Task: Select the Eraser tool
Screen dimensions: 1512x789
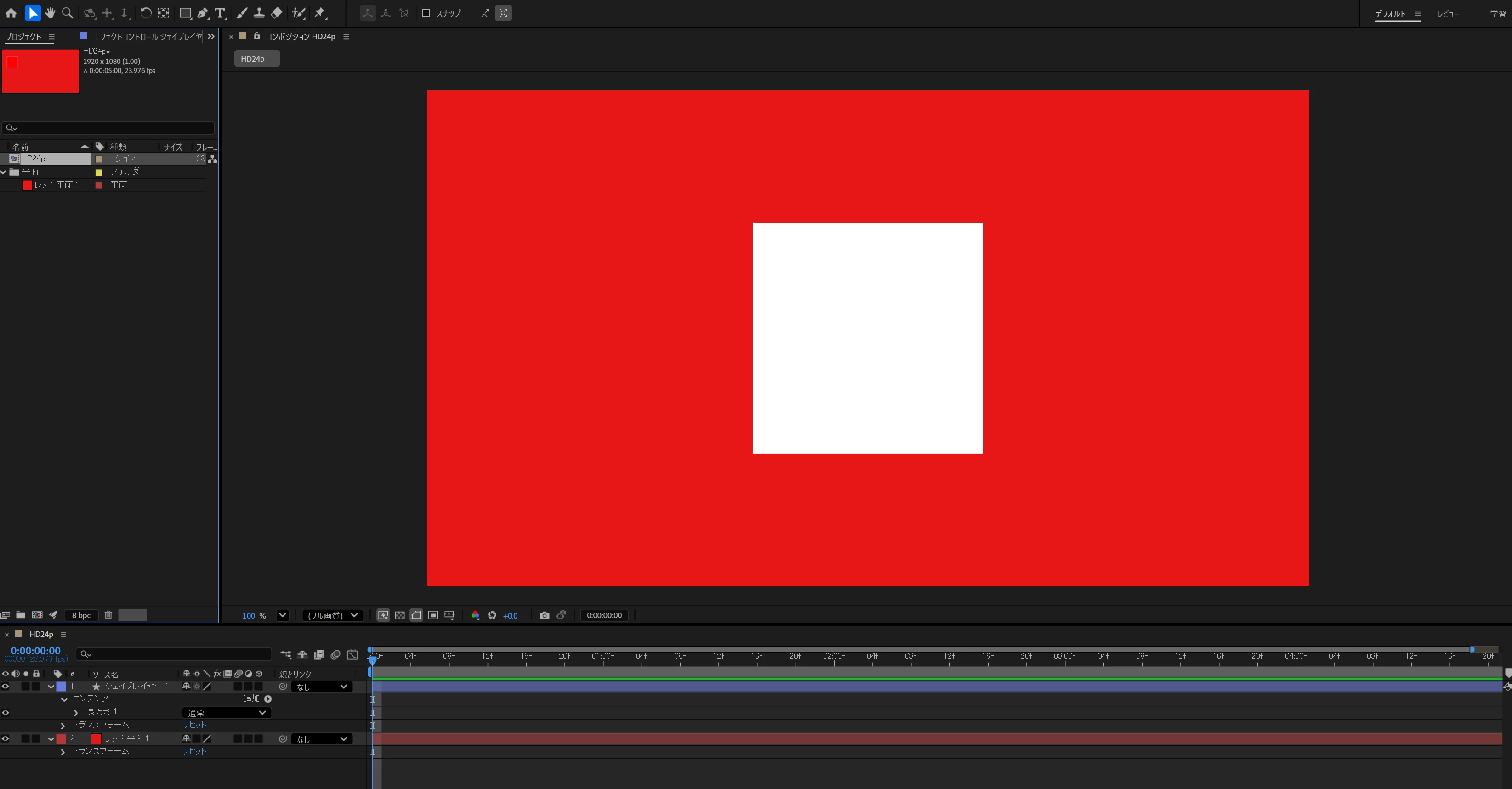Action: pyautogui.click(x=277, y=13)
